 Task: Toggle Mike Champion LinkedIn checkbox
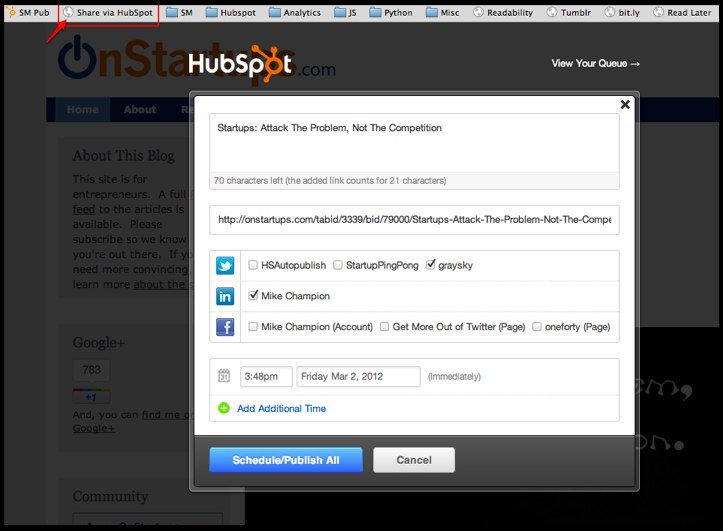tap(253, 296)
